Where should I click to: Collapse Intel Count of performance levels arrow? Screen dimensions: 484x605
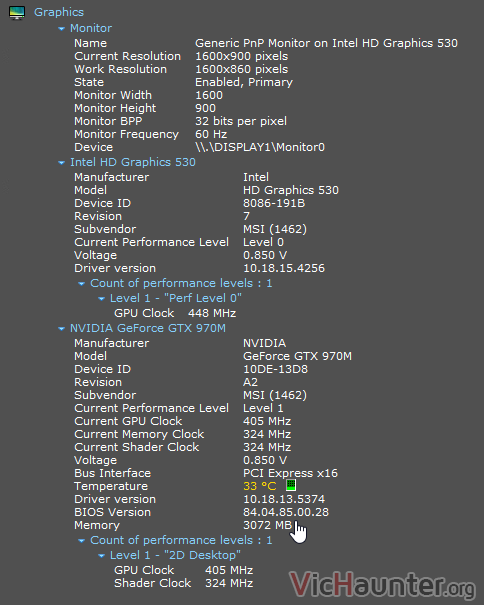81,284
